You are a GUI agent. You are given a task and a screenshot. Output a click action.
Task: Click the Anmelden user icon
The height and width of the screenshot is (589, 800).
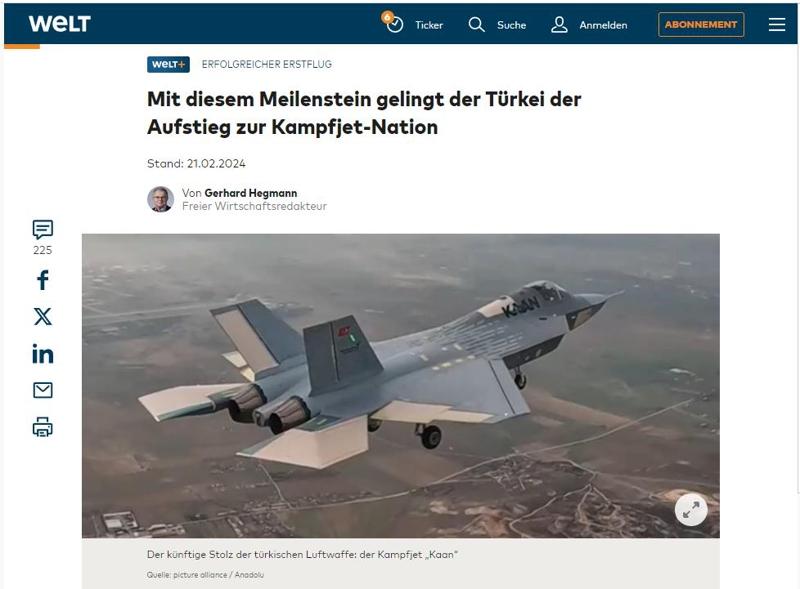tap(559, 24)
